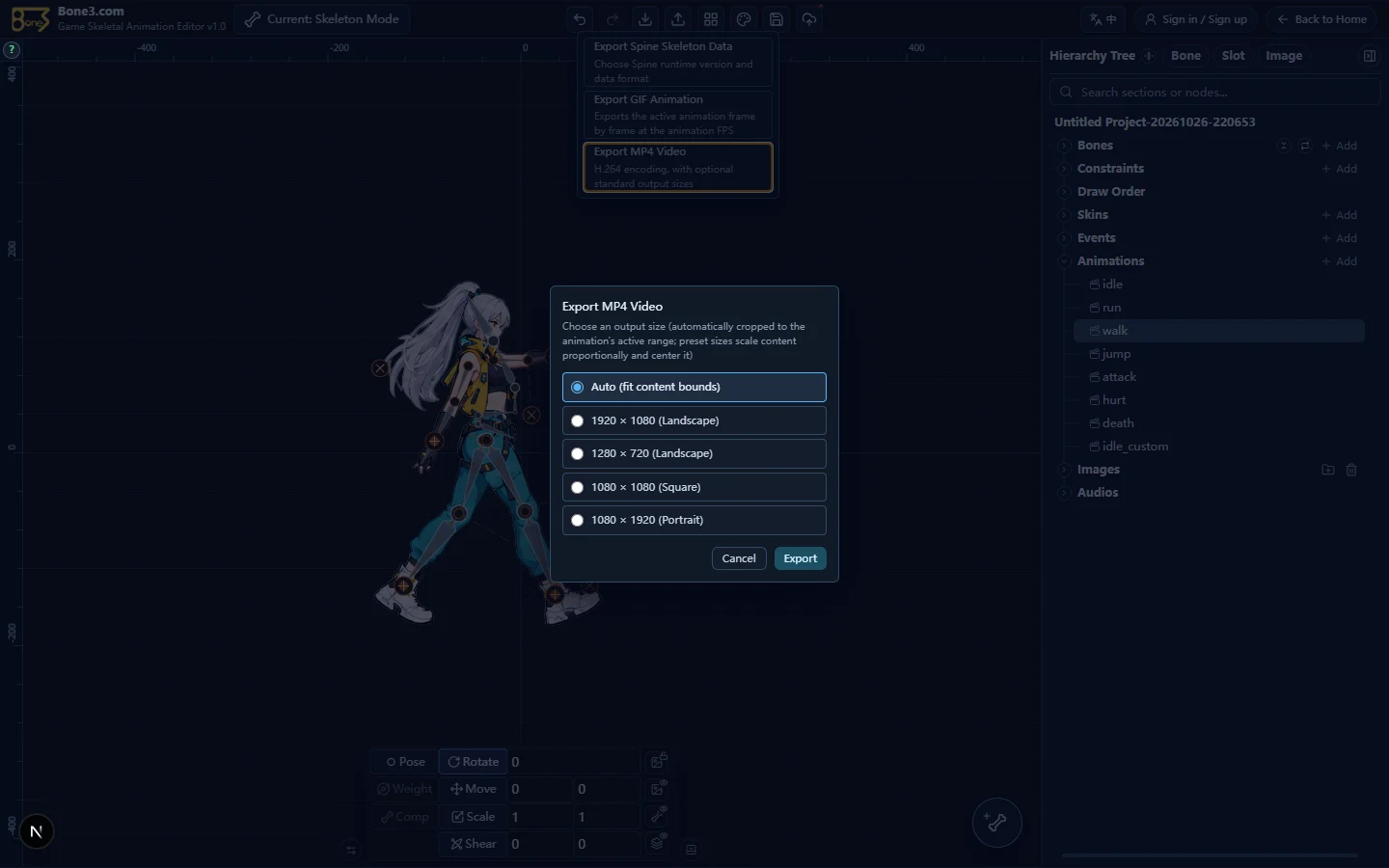
Task: Select the 1080 × 1920 (Portrait) option
Action: [694, 520]
